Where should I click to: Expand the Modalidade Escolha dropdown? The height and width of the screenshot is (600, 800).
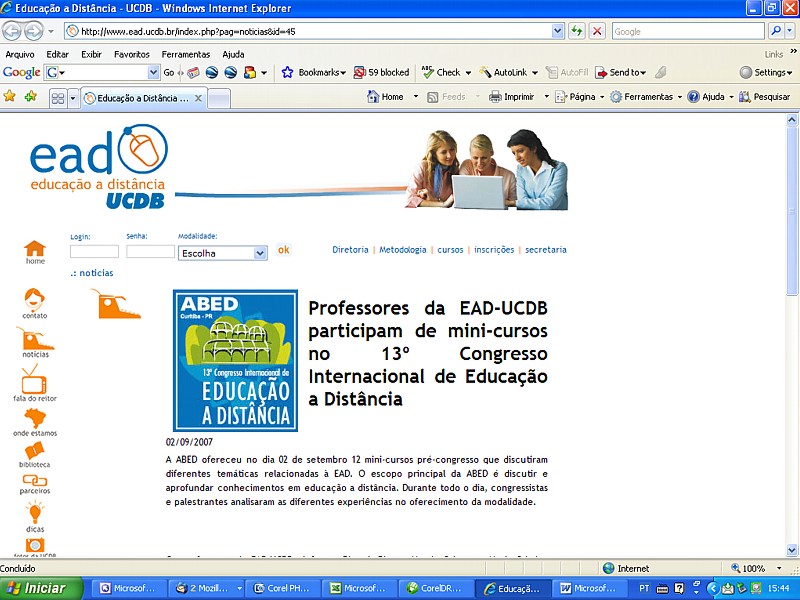coord(260,254)
